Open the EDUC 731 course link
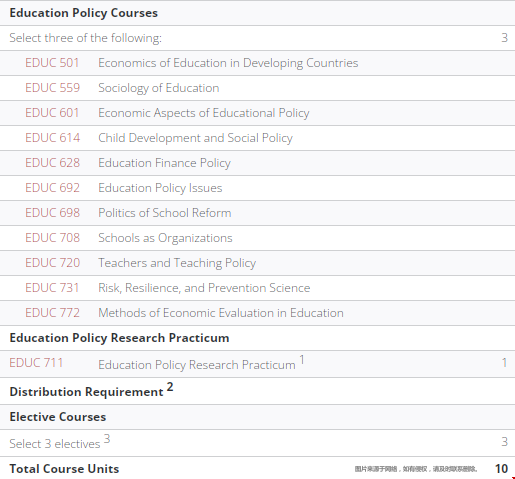This screenshot has height=479, width=515. 52,288
